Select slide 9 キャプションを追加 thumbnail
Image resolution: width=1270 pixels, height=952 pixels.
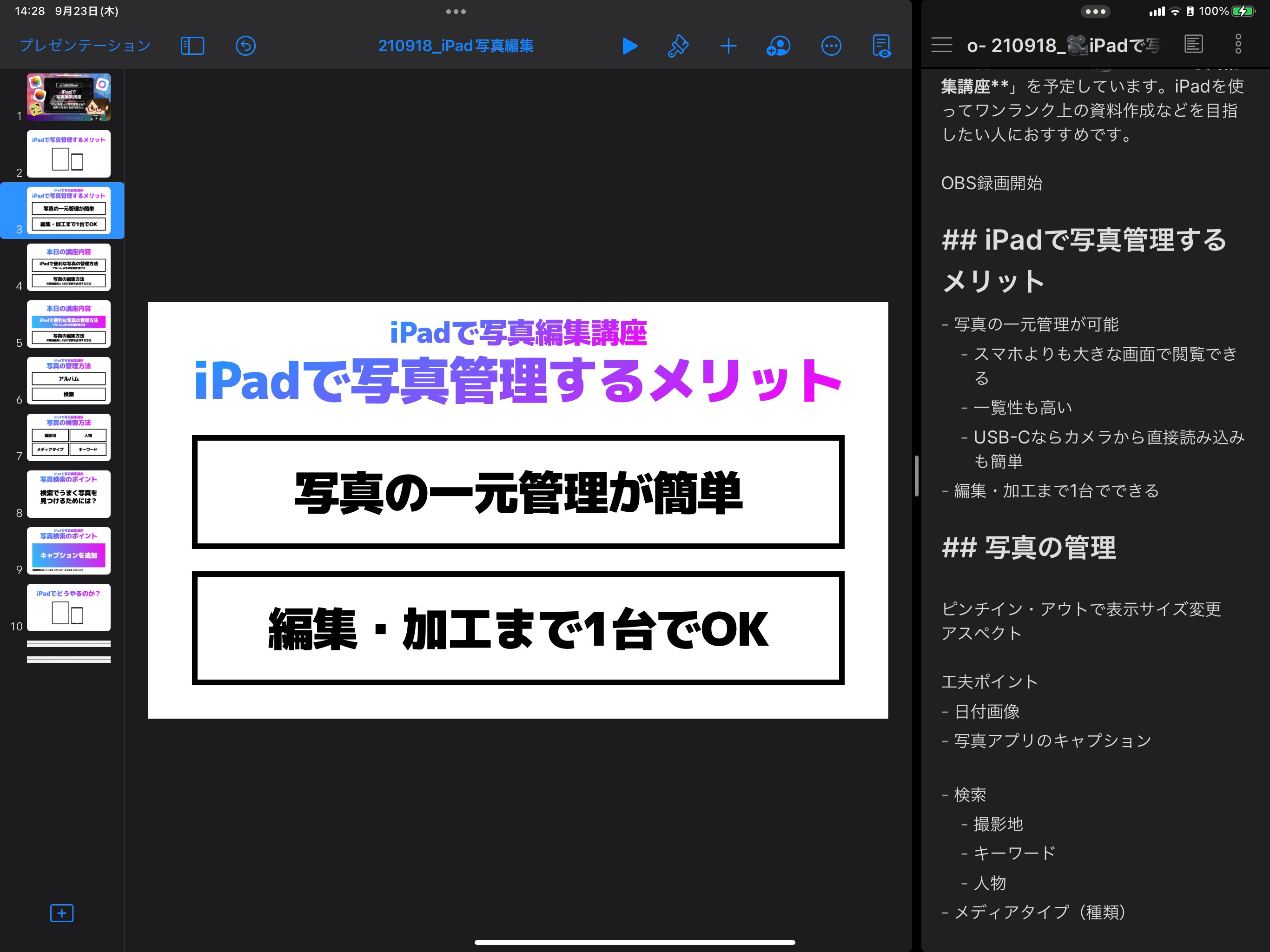(x=69, y=551)
